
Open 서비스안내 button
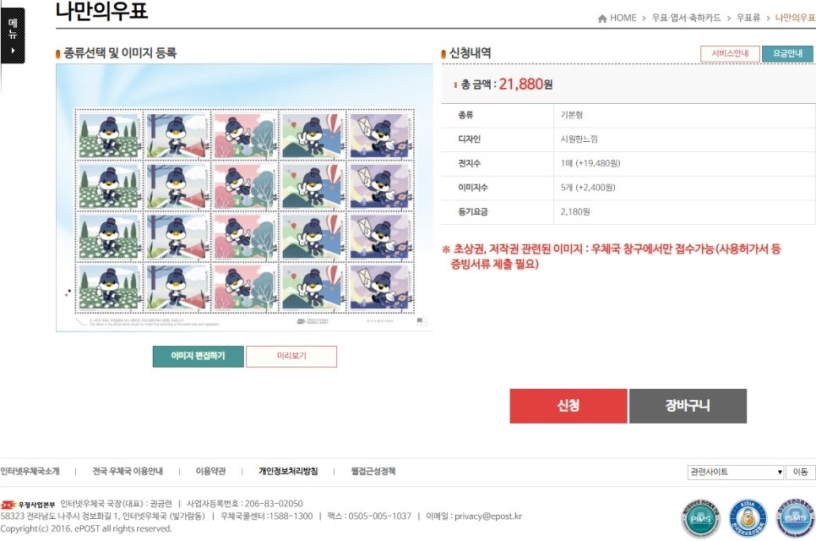pos(730,54)
